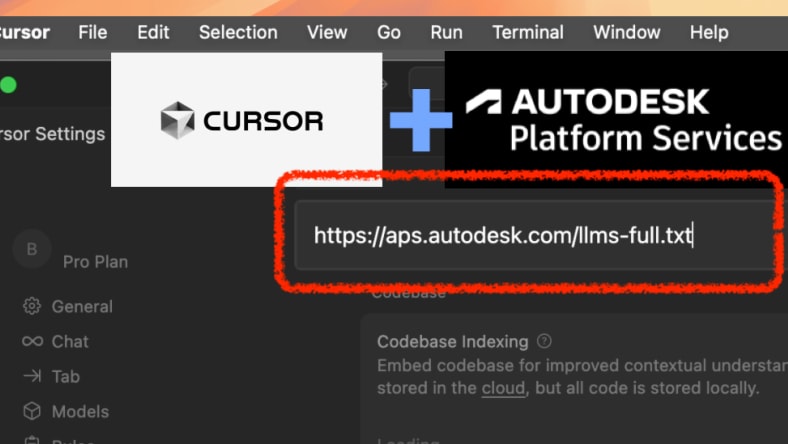Click the B account avatar
The height and width of the screenshot is (444, 788).
tap(31, 249)
